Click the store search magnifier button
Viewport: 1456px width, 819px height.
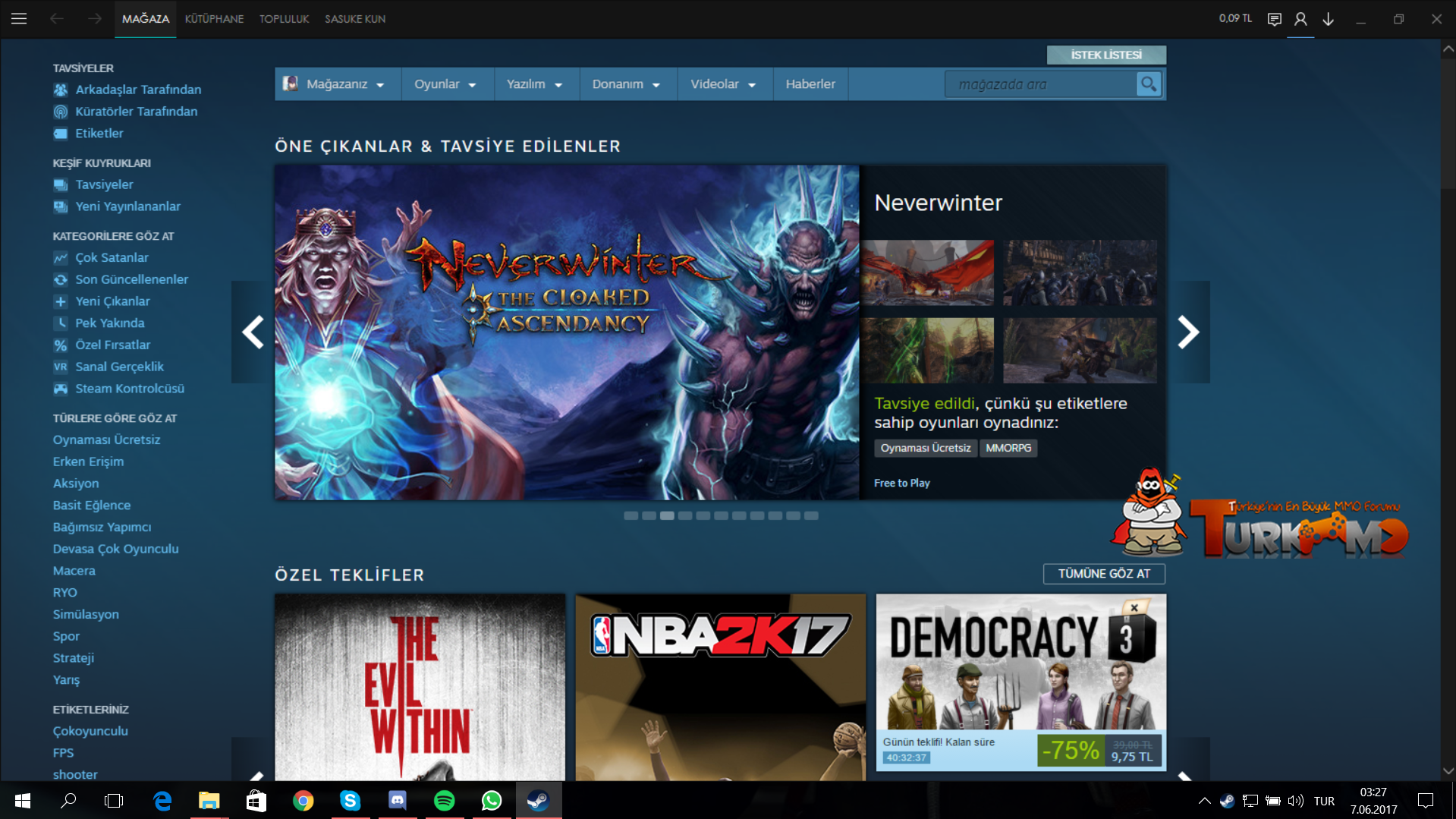click(x=1149, y=84)
